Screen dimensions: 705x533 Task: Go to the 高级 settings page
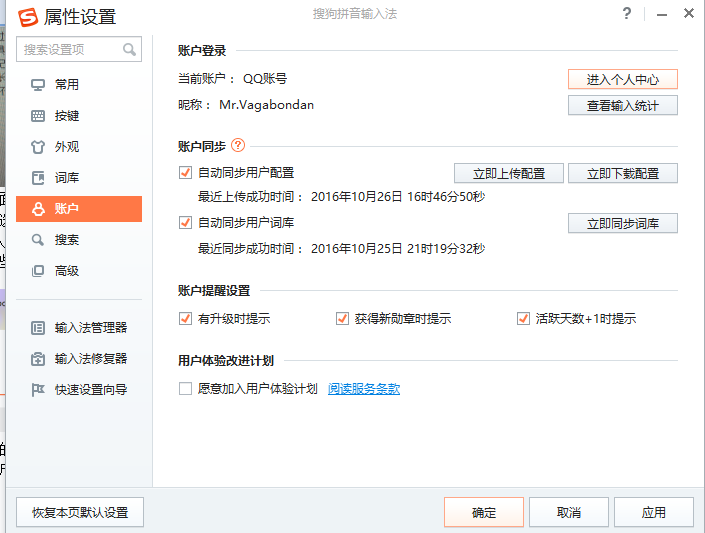click(x=79, y=271)
